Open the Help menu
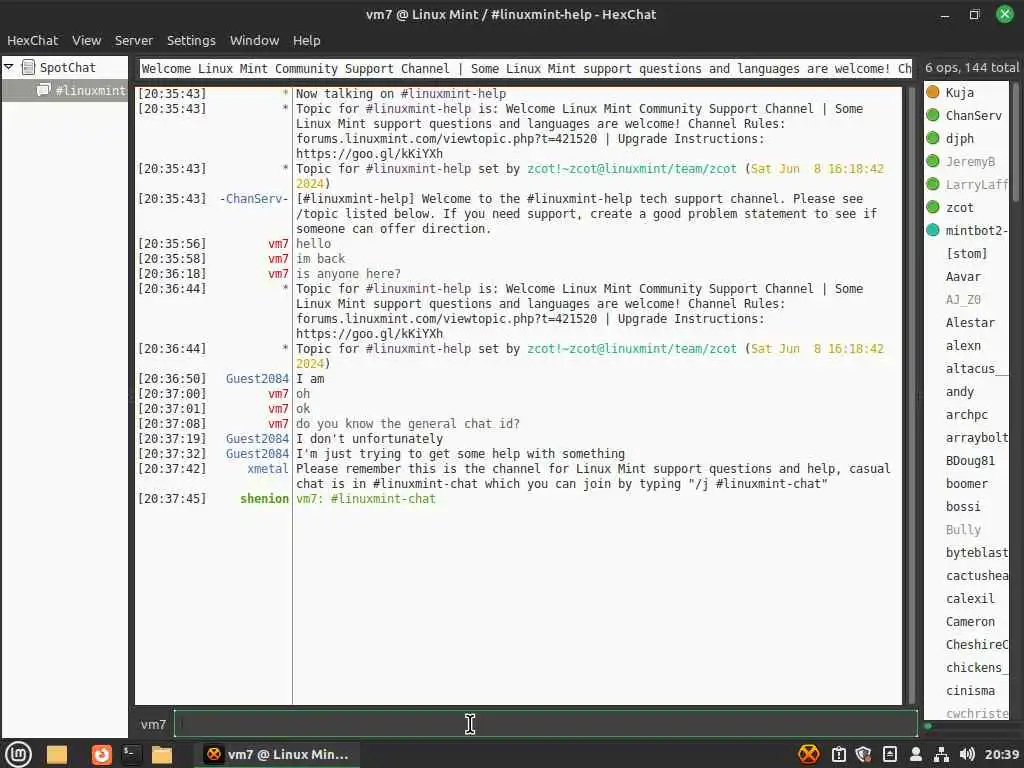The image size is (1024, 768). click(306, 40)
